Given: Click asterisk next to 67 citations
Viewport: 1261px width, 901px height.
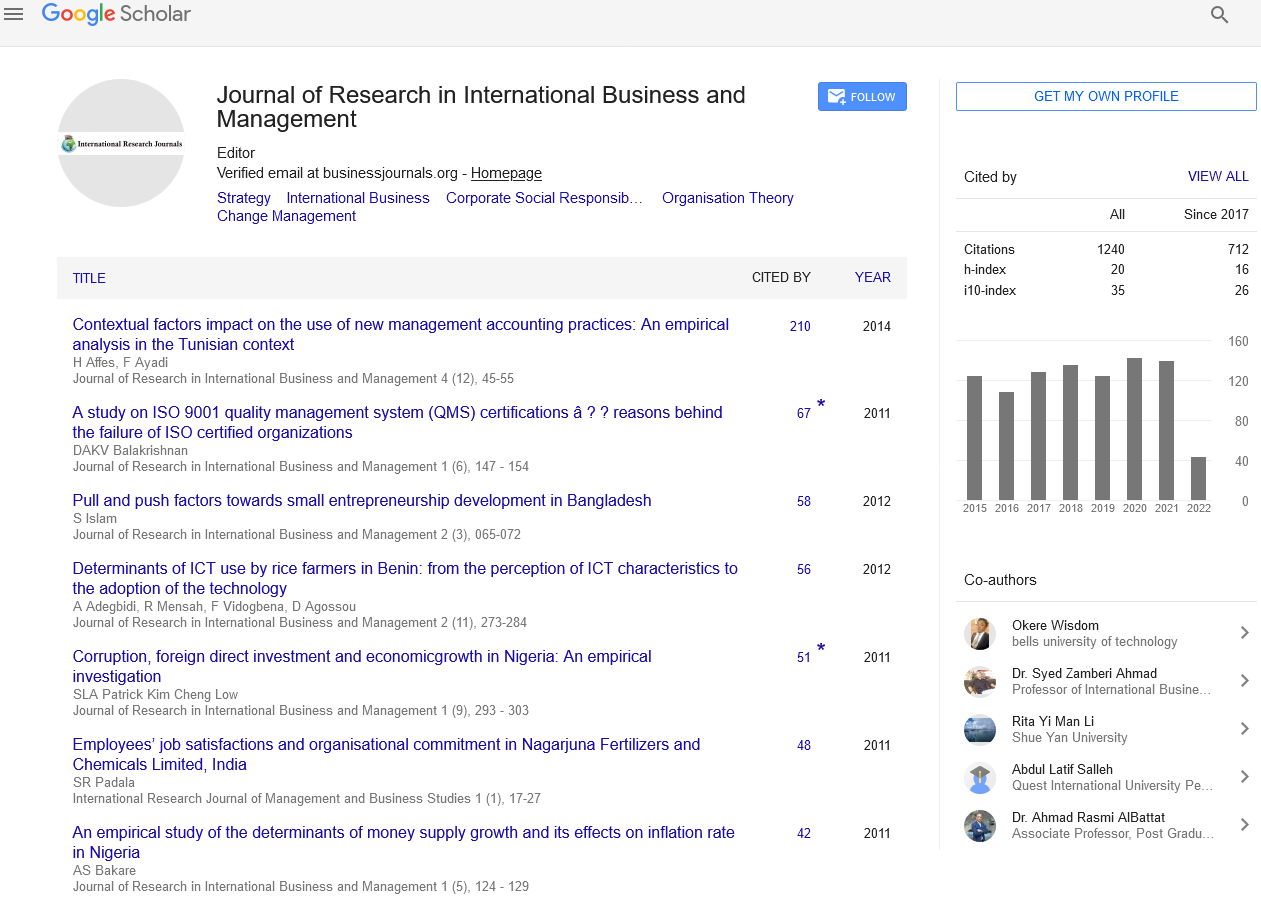Looking at the screenshot, I should tap(821, 405).
